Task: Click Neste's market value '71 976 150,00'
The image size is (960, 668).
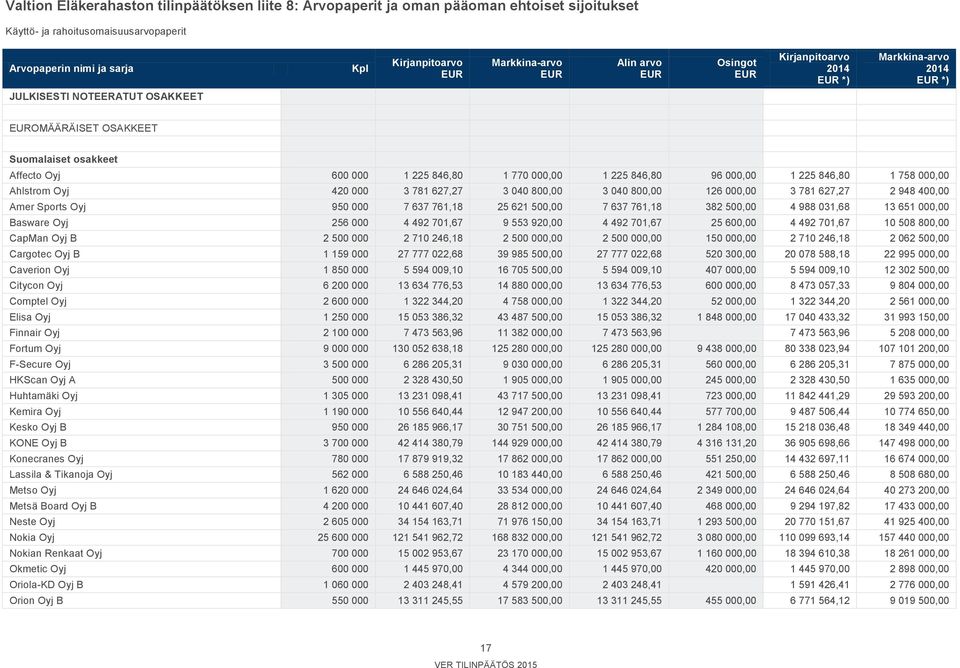Action: (x=530, y=522)
